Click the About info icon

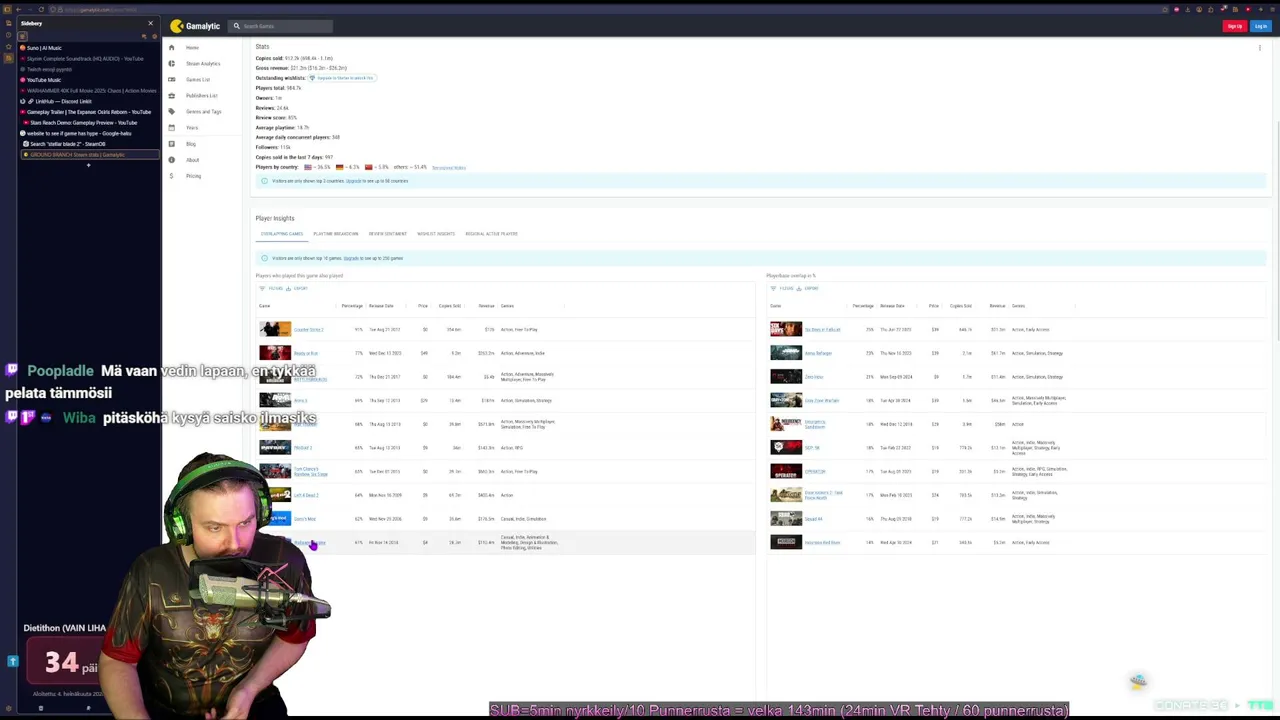[171, 160]
